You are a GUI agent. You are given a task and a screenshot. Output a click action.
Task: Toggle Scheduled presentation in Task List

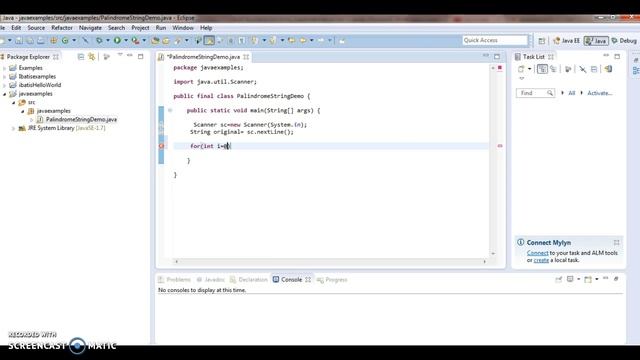(553, 69)
